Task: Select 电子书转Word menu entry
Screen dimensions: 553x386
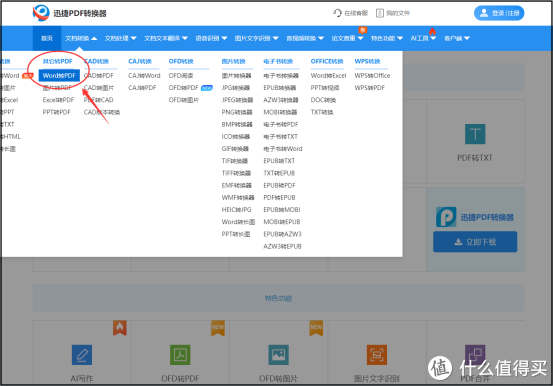Action: (282, 149)
